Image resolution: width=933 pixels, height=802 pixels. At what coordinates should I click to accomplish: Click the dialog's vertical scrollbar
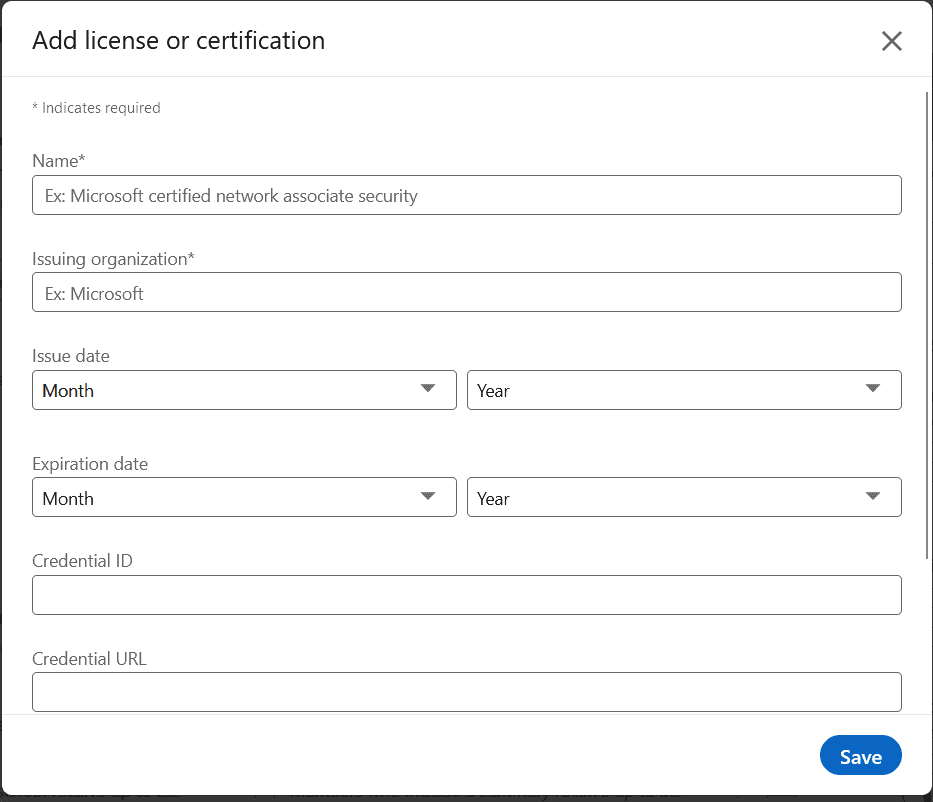point(927,325)
